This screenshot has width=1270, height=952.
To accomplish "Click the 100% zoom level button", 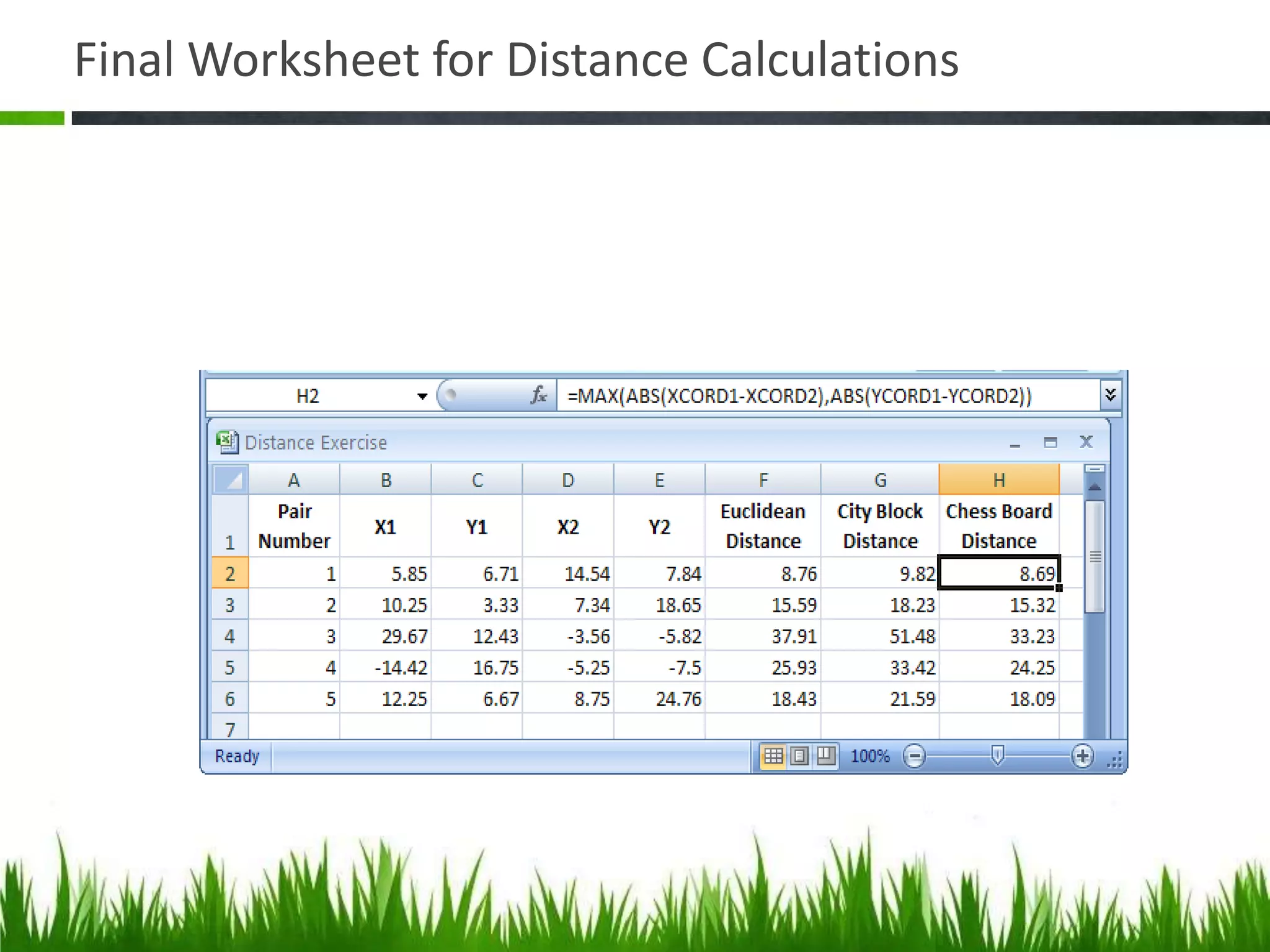I will [869, 756].
